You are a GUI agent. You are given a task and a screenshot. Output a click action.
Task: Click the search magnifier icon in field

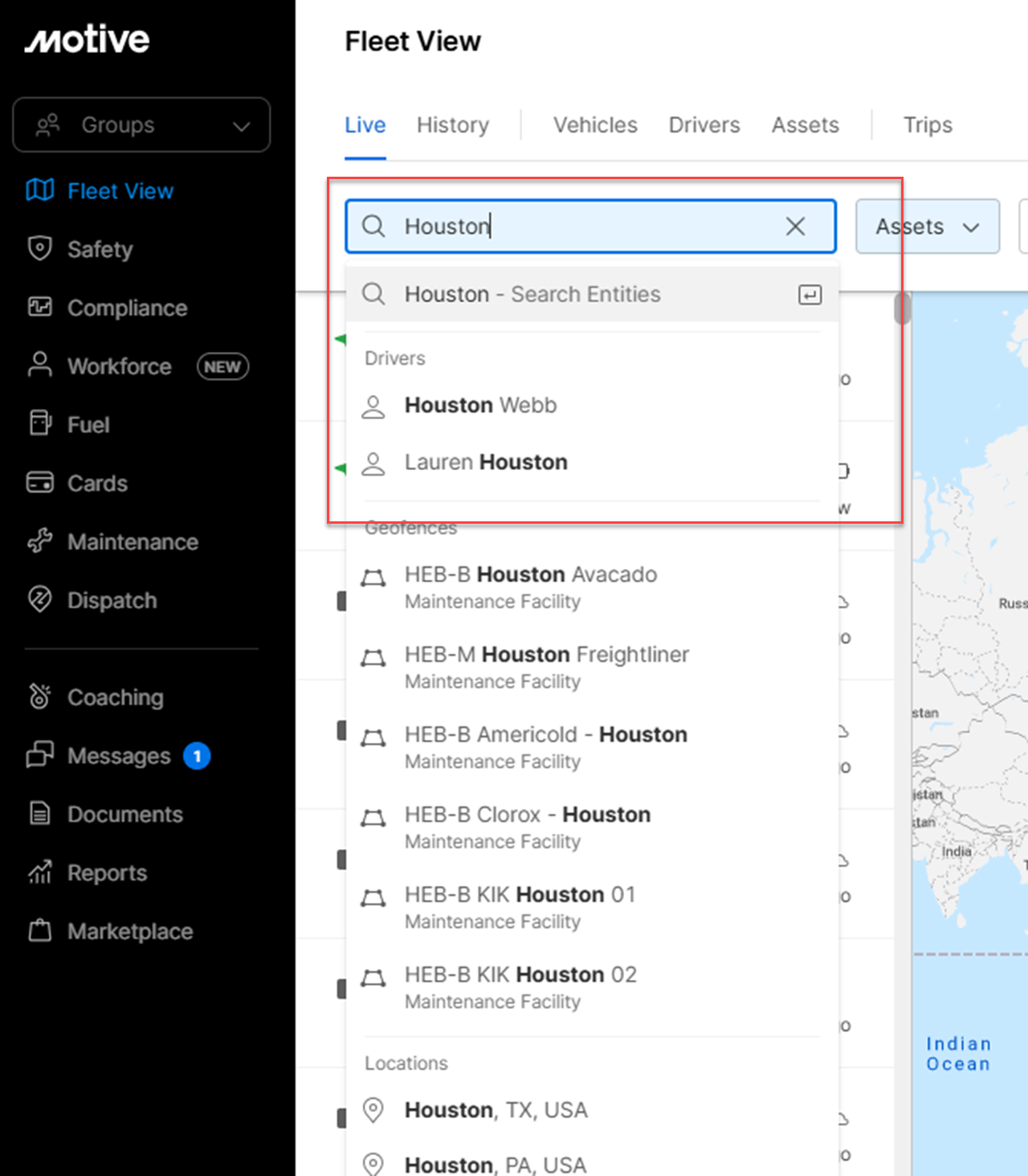[x=373, y=226]
